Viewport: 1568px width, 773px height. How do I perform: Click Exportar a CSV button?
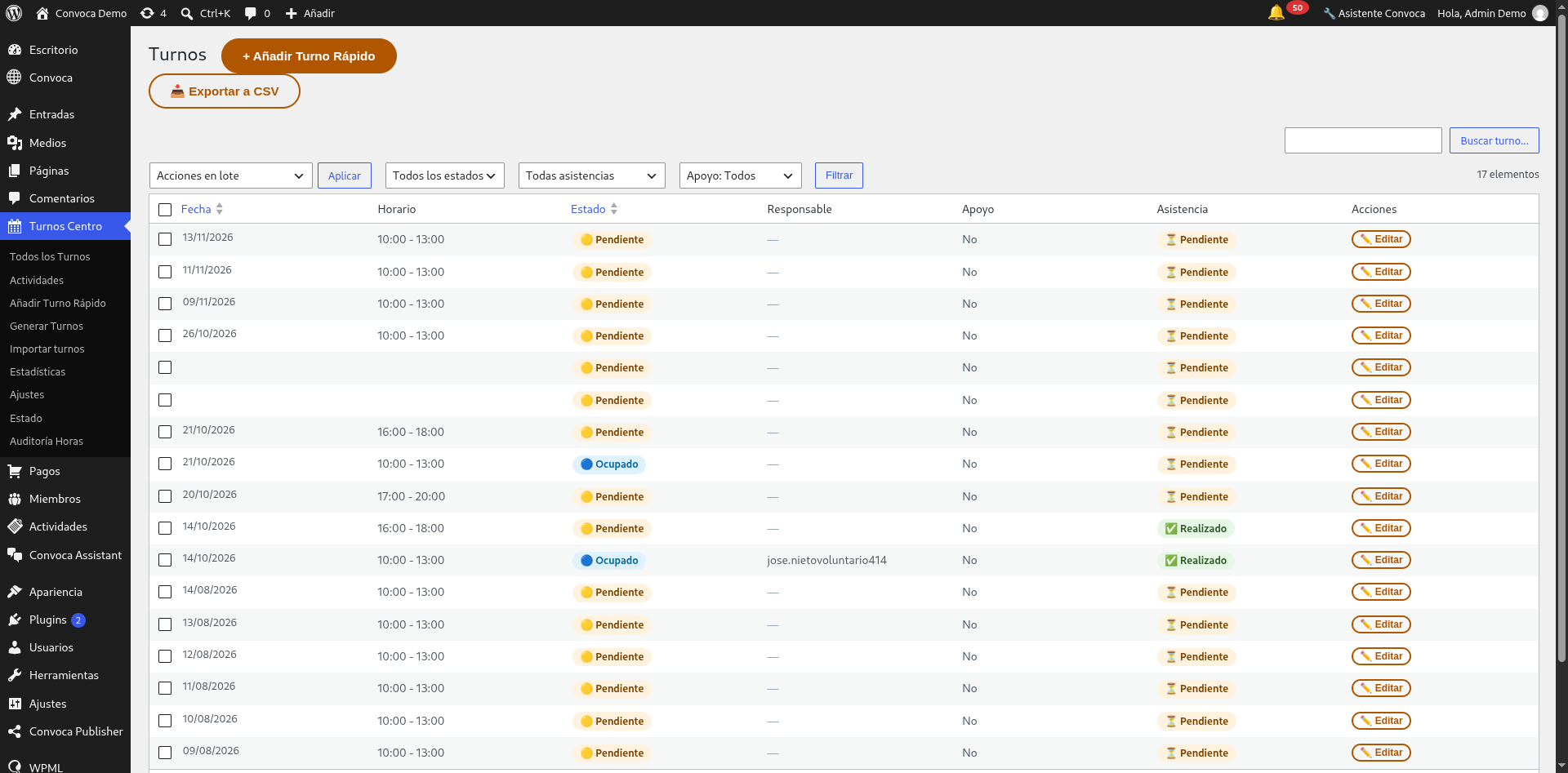(x=225, y=91)
